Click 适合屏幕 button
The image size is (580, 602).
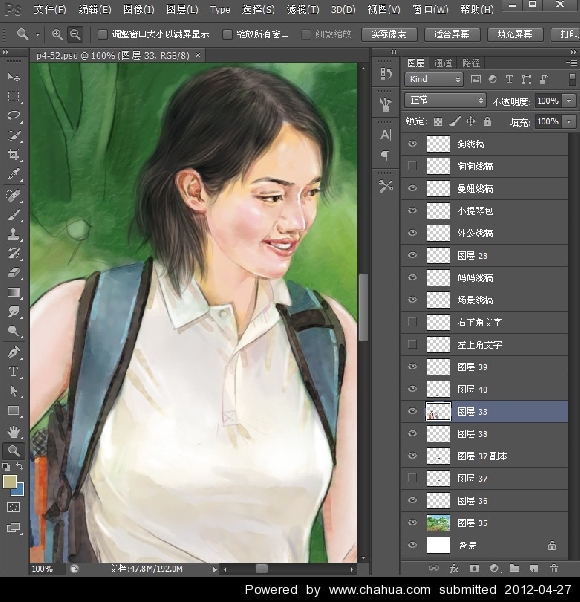[x=452, y=35]
